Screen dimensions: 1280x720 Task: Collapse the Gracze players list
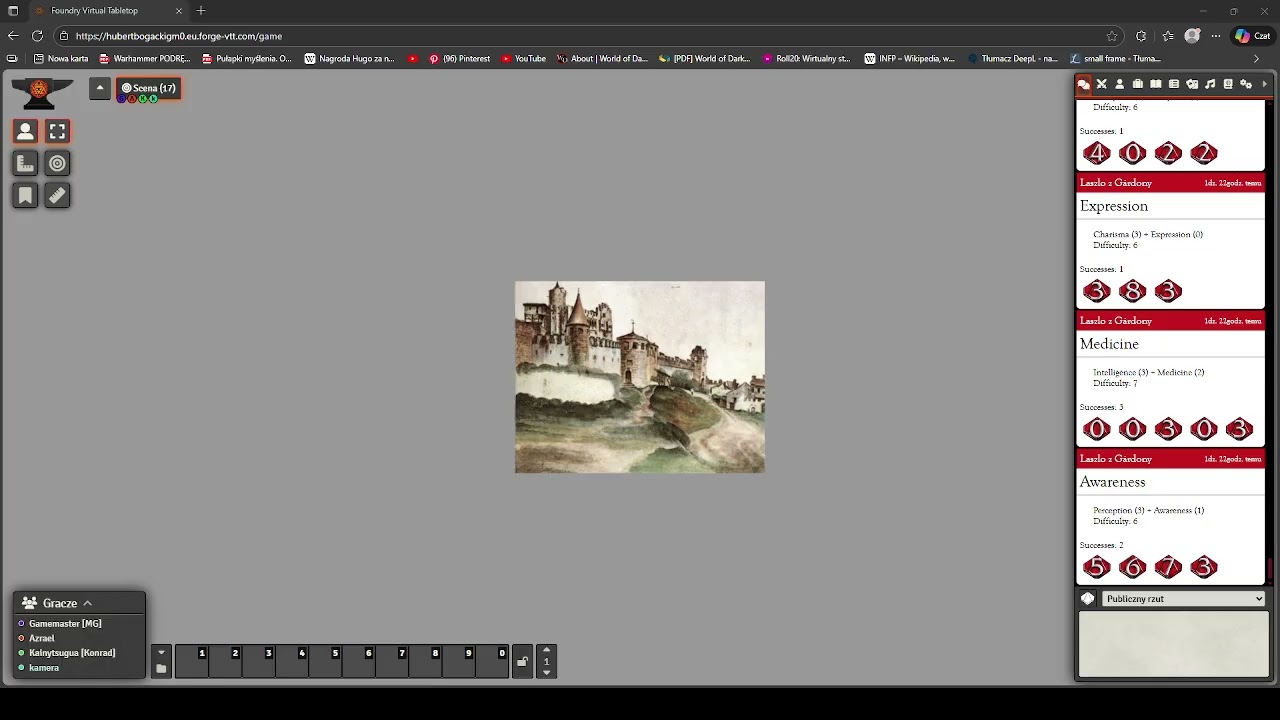click(x=87, y=603)
